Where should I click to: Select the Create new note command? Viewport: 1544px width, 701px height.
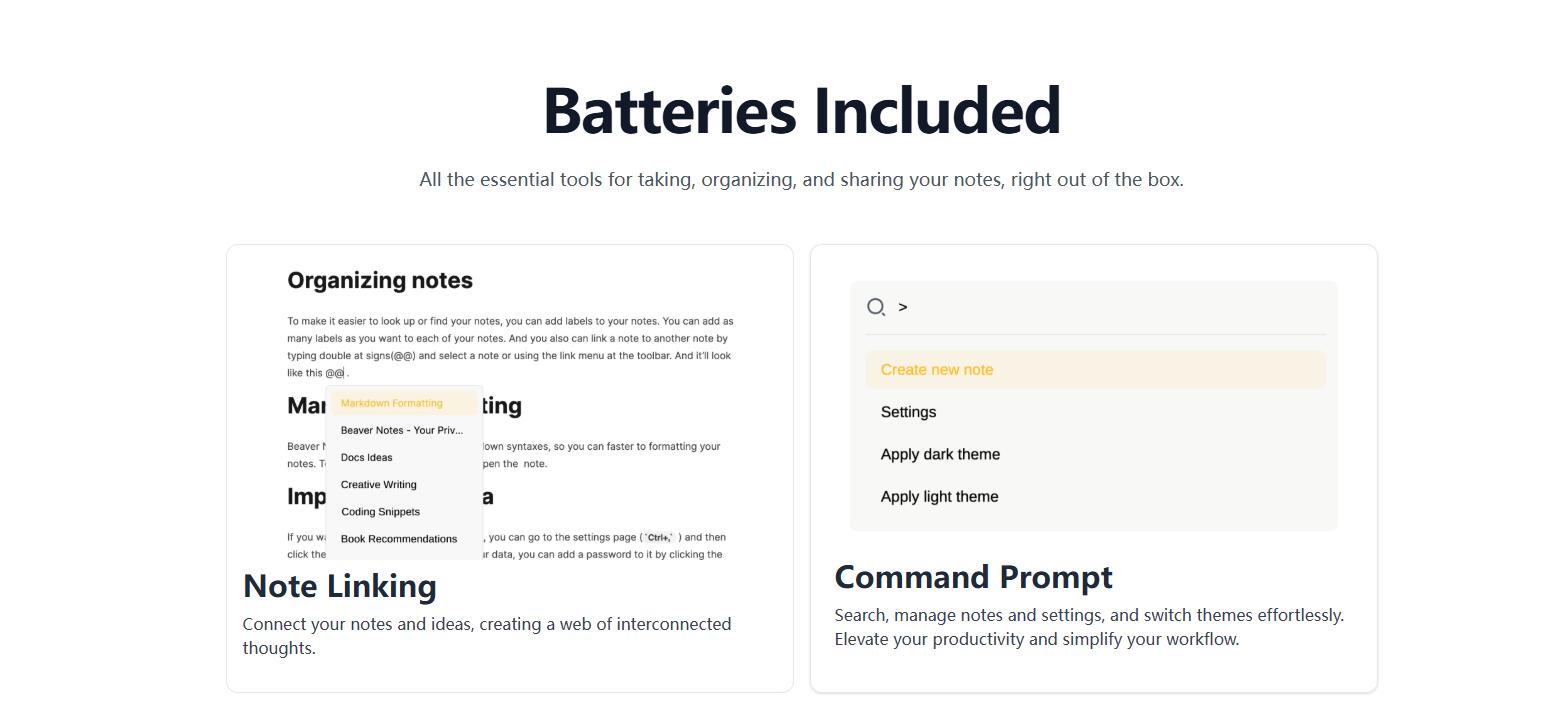click(1095, 370)
